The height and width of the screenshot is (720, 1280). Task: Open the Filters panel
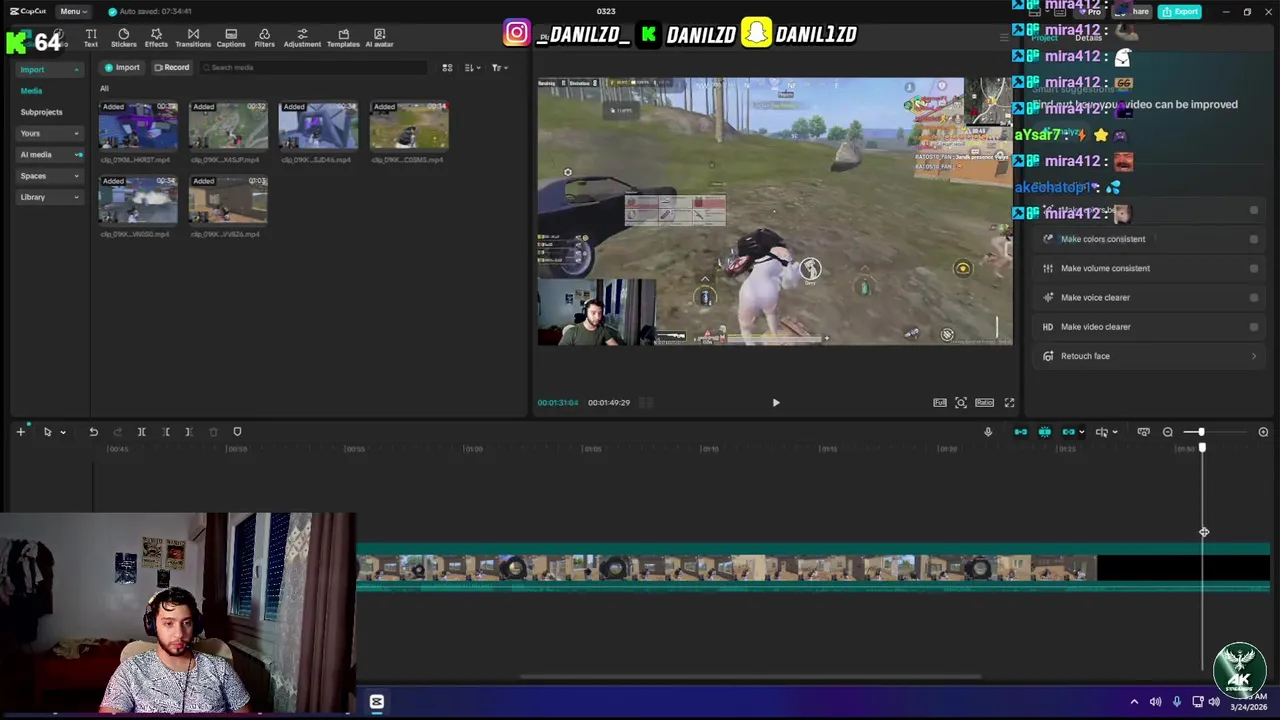264,38
